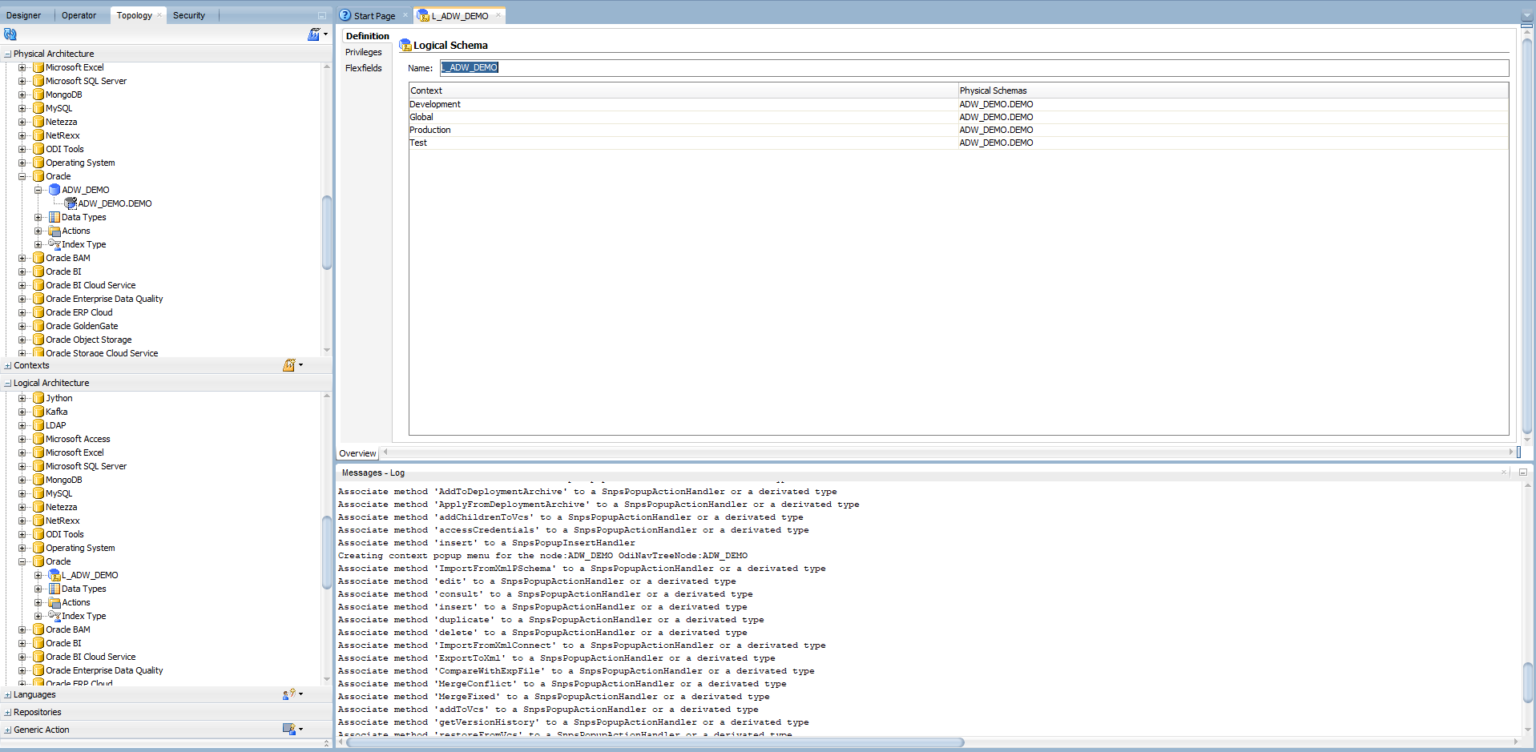Expand the Kafka technology node
Viewport: 1536px width, 752px height.
click(22, 412)
